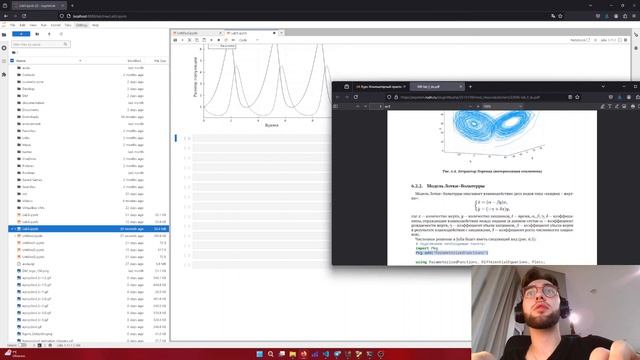Screen dimensions: 640x360
Task: Open the File menu in JupyterLab
Action: click(x=13, y=25)
